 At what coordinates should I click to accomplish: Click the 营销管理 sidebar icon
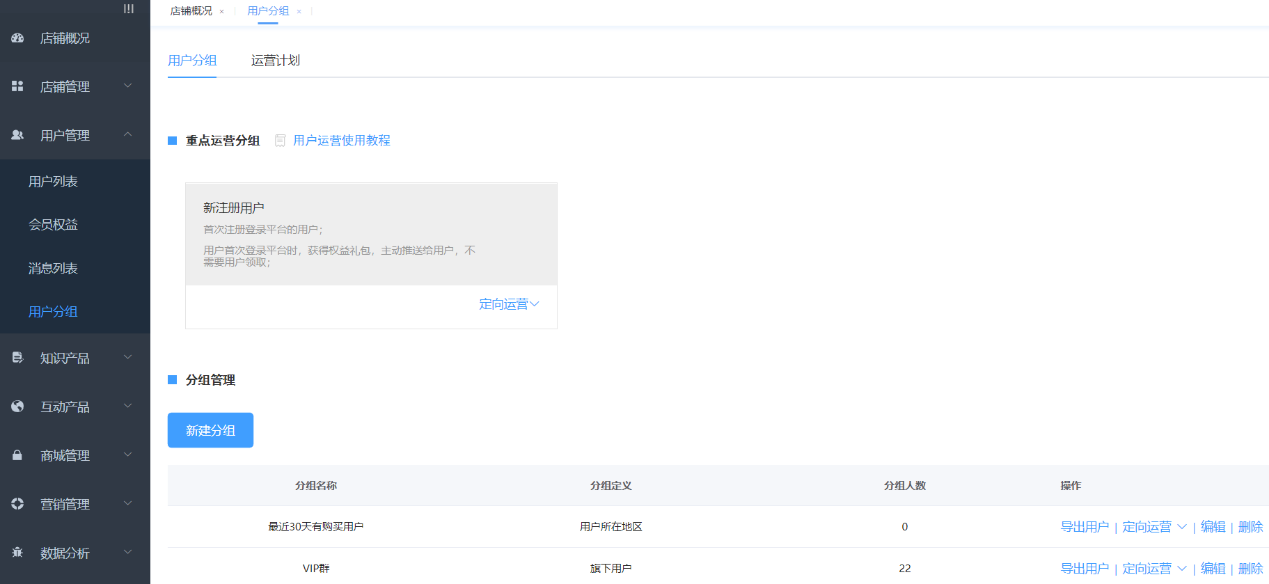pos(17,504)
